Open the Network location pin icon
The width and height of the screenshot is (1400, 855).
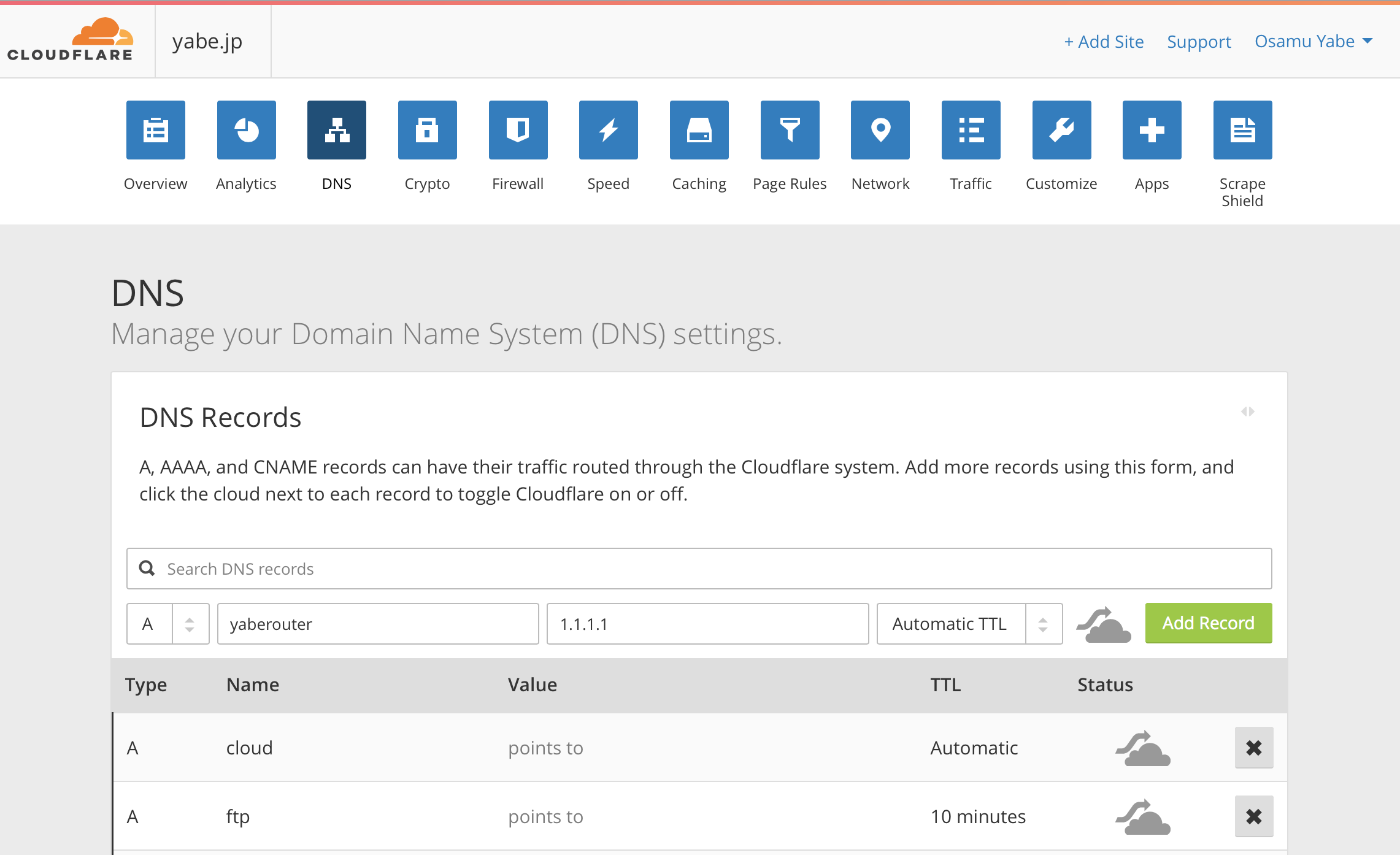click(880, 130)
